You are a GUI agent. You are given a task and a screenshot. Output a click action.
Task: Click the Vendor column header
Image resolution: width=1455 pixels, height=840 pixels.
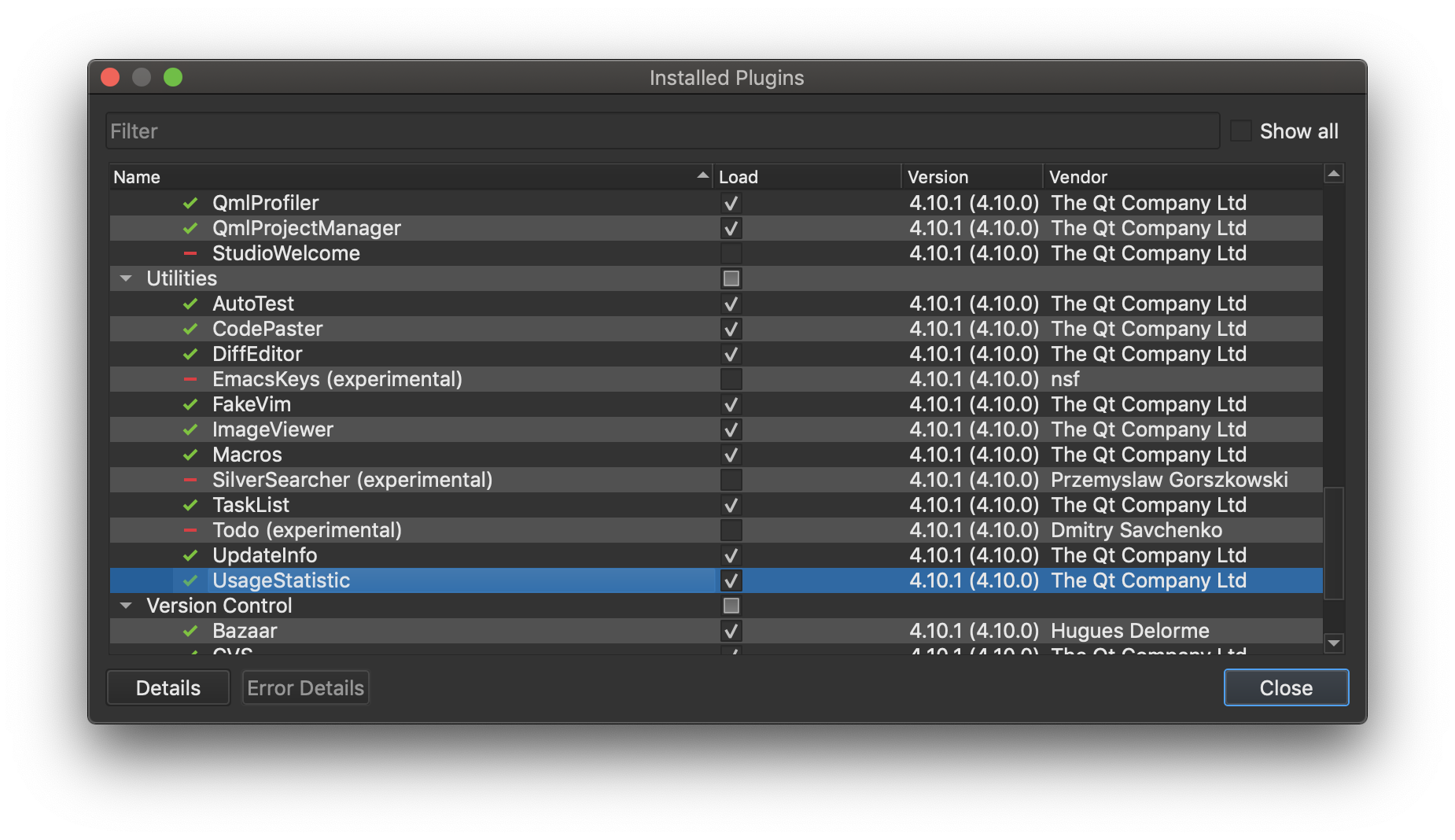(x=1180, y=177)
